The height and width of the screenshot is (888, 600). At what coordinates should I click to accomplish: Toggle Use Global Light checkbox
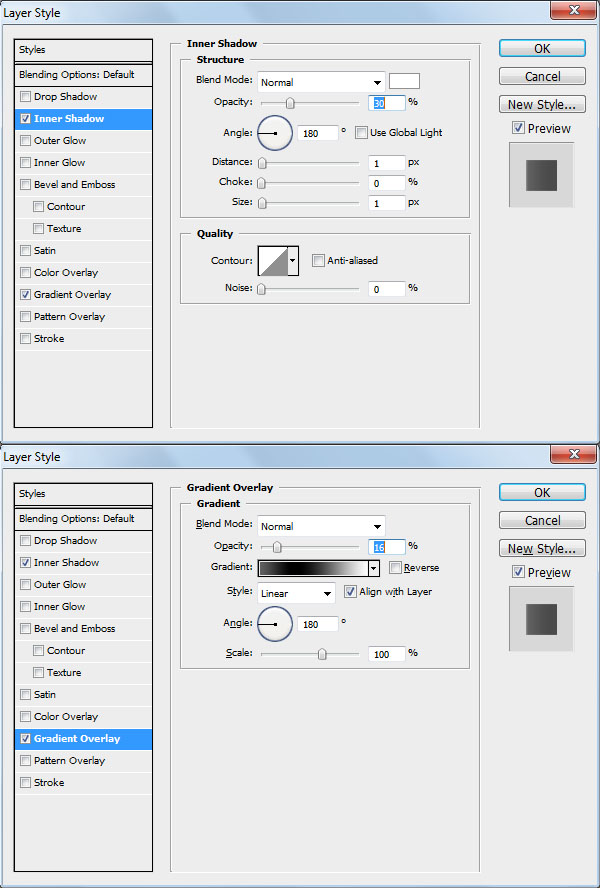pyautogui.click(x=361, y=133)
